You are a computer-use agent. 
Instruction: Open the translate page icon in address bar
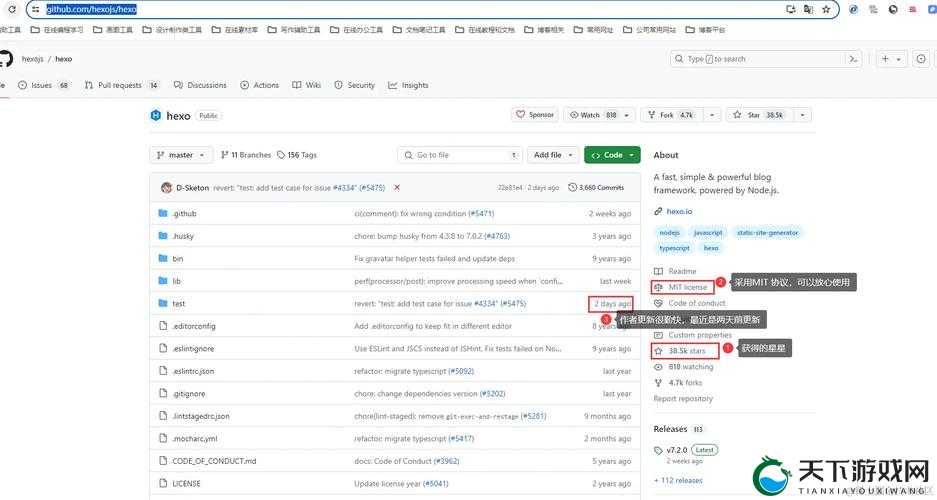coord(808,9)
